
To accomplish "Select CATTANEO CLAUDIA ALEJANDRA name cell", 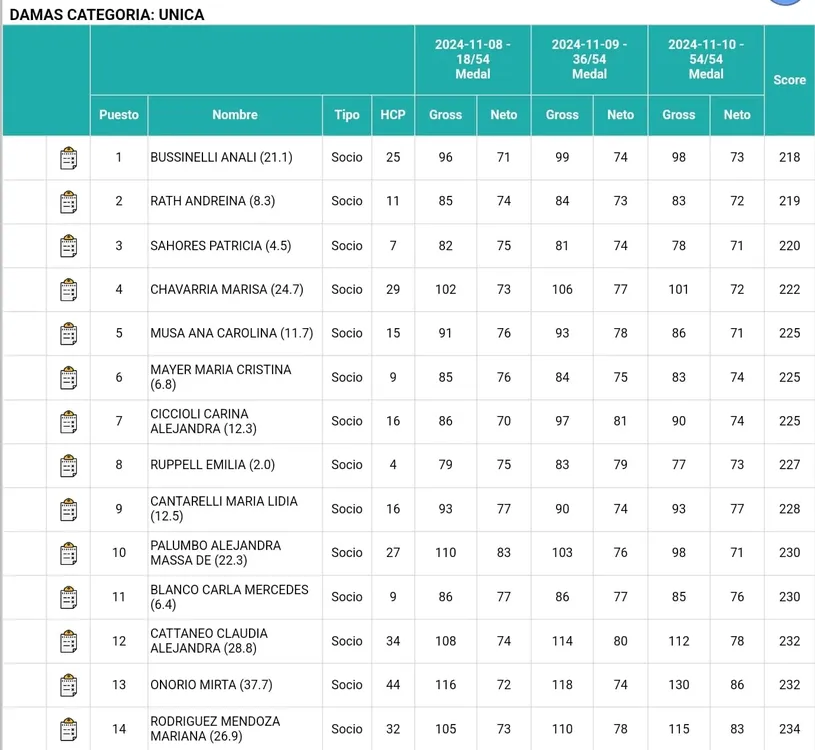I will [x=209, y=641].
